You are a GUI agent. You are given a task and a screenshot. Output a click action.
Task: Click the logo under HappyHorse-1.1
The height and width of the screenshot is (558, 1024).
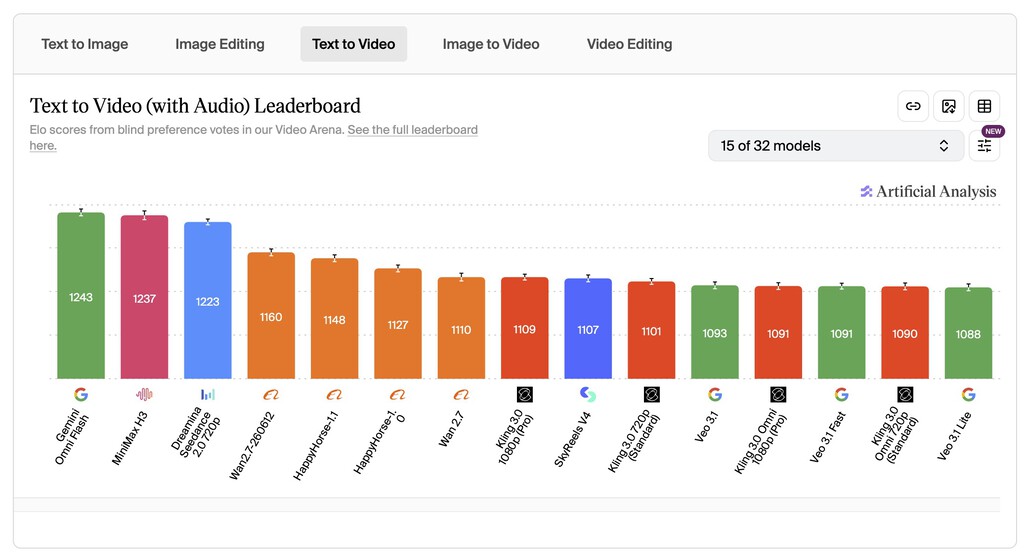334,395
